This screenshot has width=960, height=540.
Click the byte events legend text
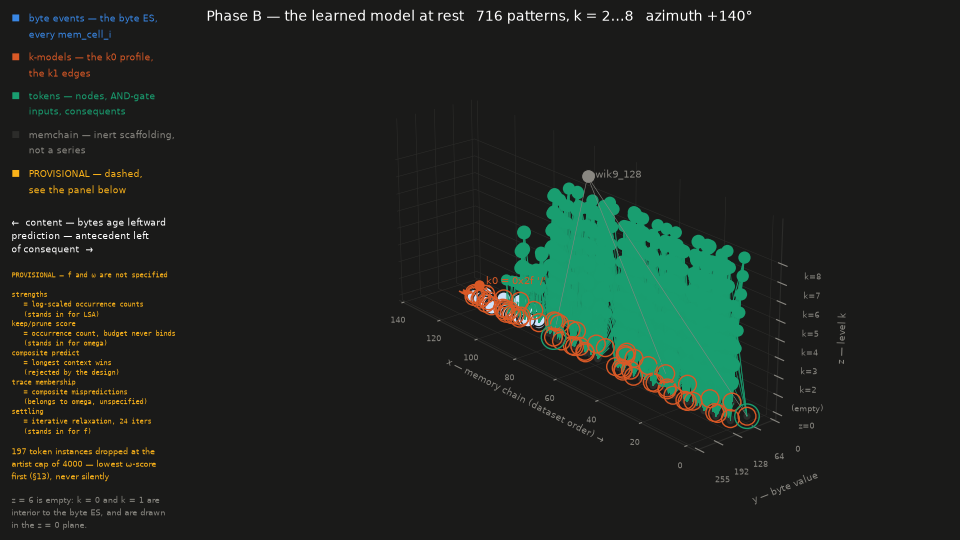tap(93, 26)
